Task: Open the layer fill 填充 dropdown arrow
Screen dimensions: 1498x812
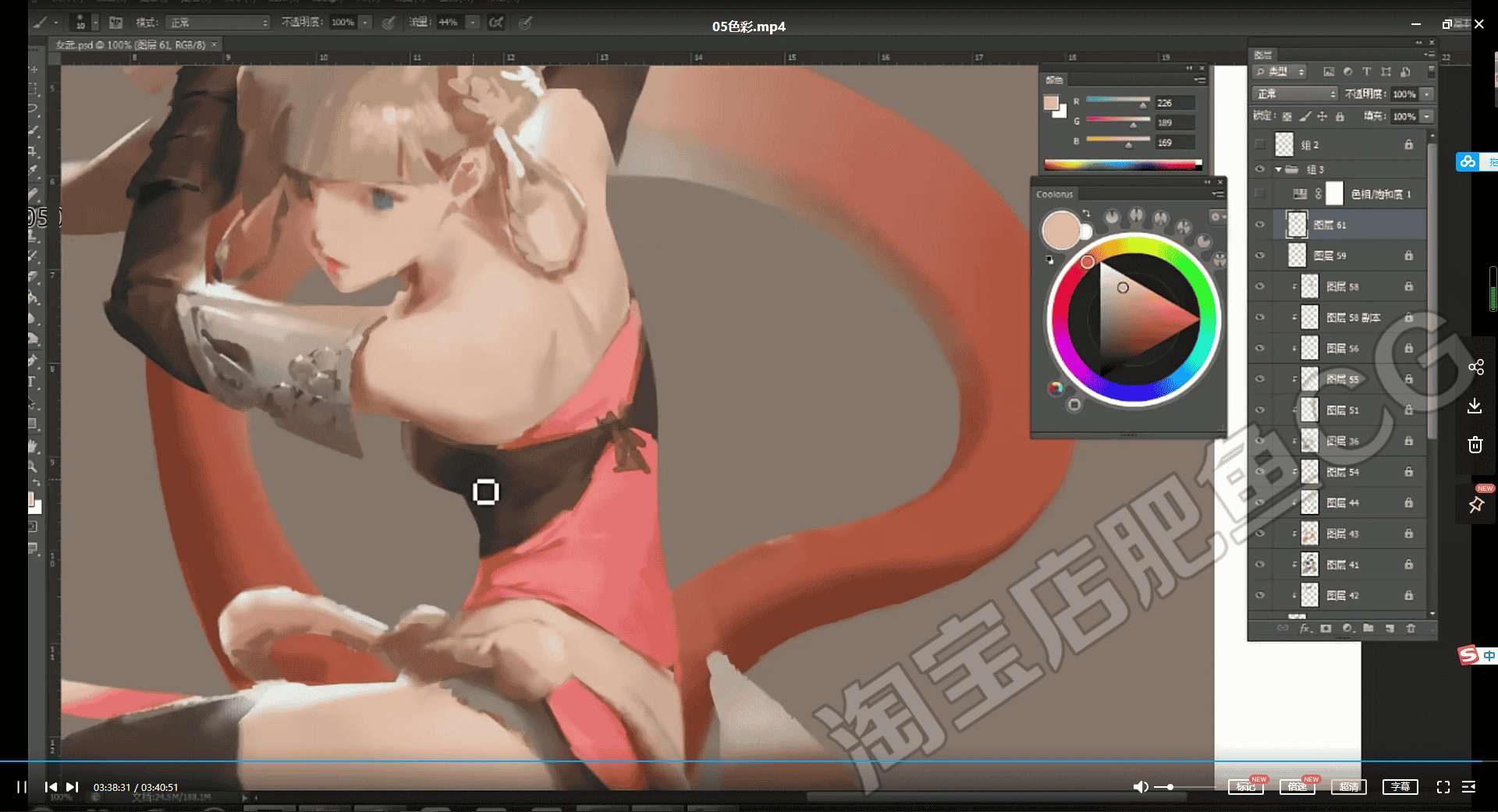Action: pos(1427,116)
